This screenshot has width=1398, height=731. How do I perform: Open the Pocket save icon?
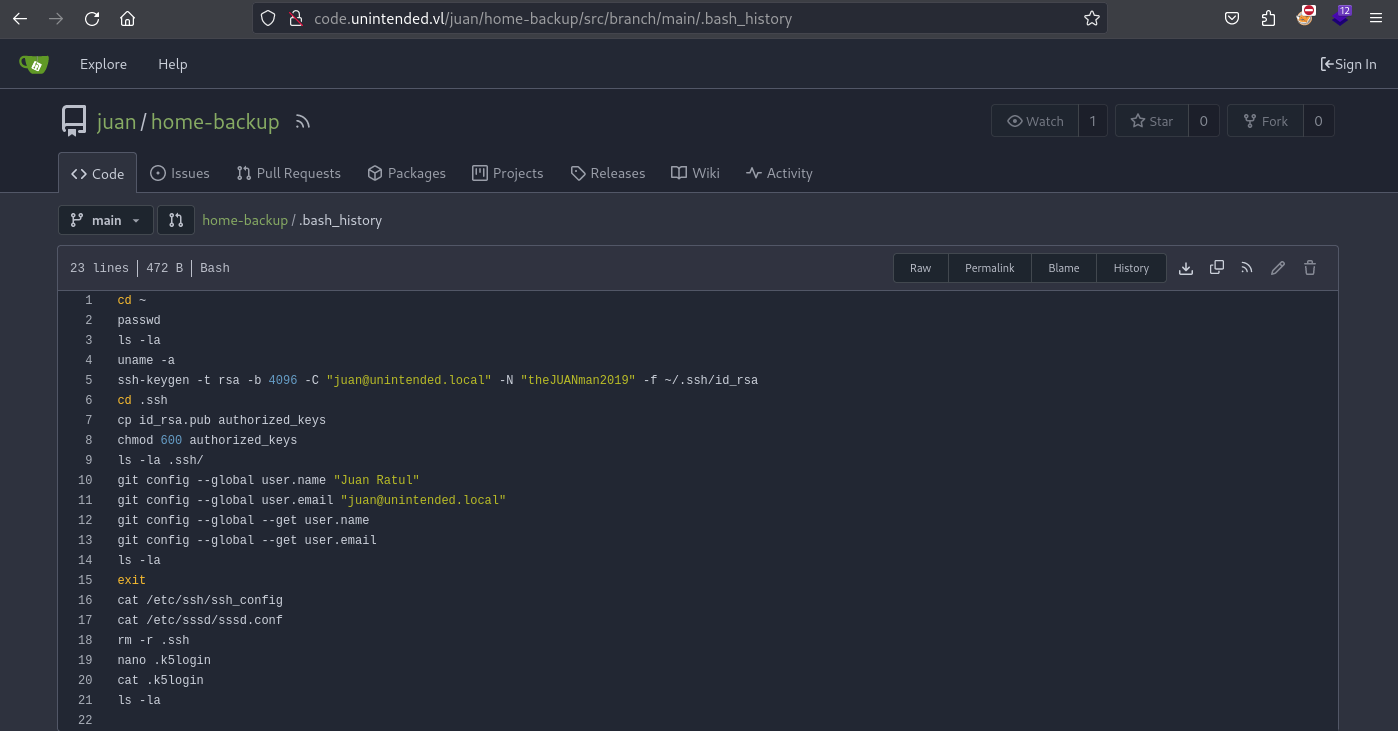[1233, 18]
